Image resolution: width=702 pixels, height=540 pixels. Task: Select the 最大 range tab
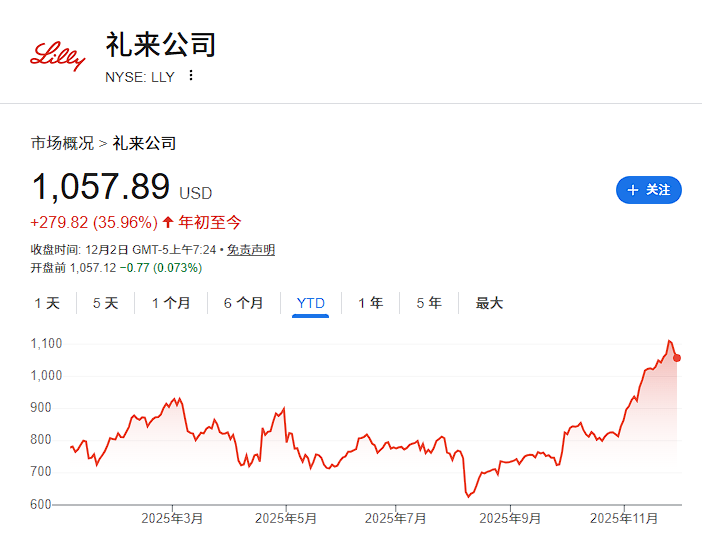489,303
